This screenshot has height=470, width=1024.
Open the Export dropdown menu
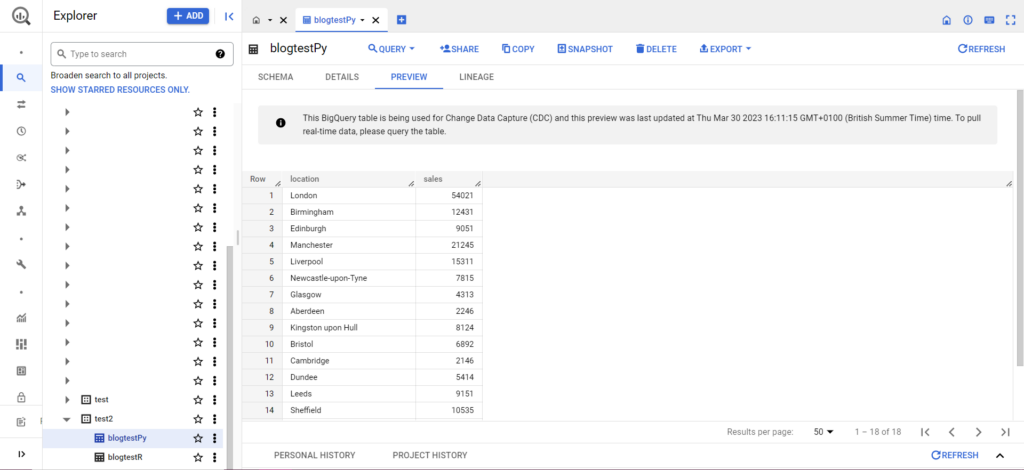tap(725, 49)
